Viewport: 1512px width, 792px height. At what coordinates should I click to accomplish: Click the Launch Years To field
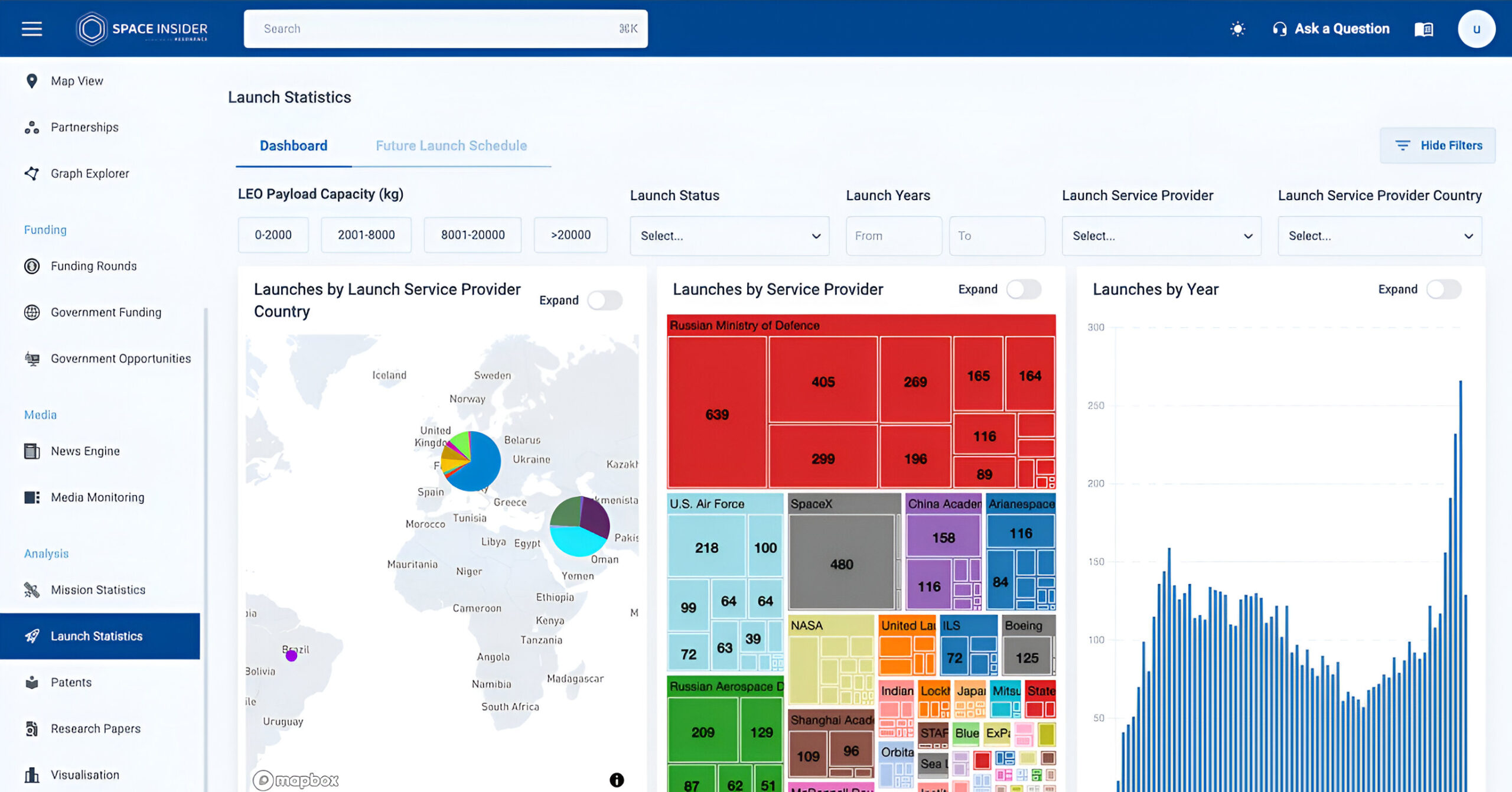(997, 236)
